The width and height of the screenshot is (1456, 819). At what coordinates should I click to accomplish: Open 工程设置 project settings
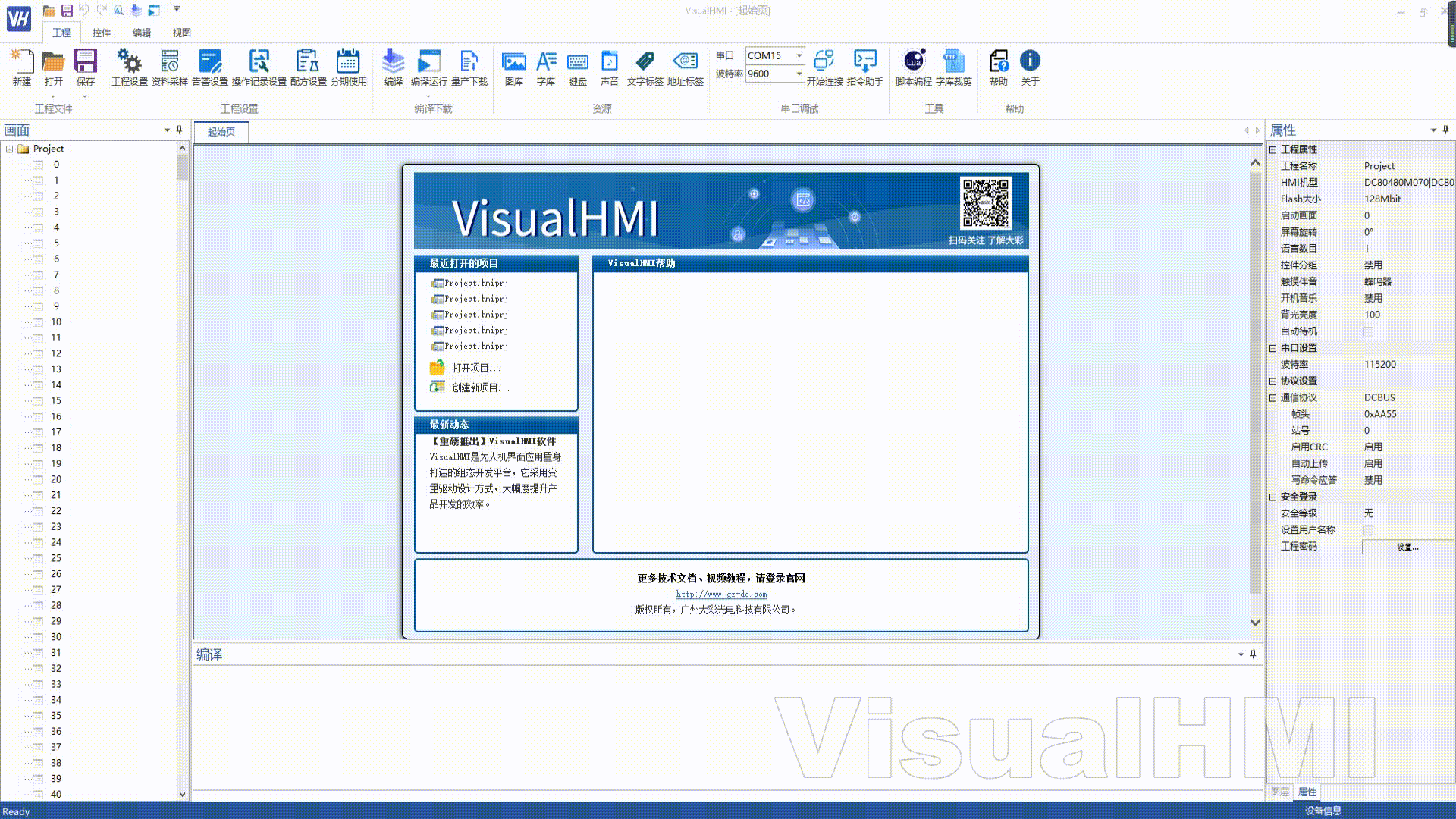[x=130, y=67]
